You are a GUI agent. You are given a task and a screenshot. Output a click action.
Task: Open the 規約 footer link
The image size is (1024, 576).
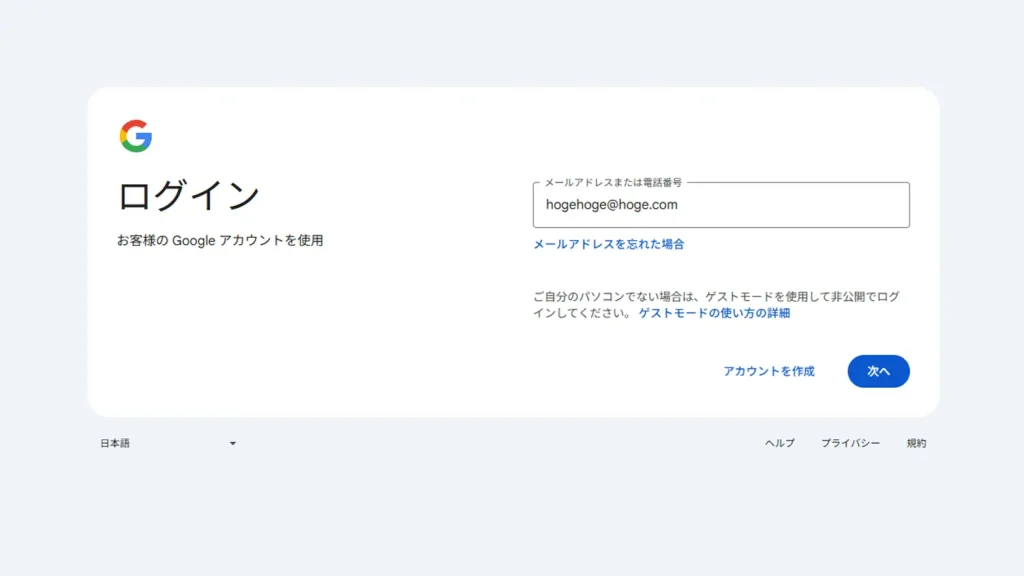[916, 443]
